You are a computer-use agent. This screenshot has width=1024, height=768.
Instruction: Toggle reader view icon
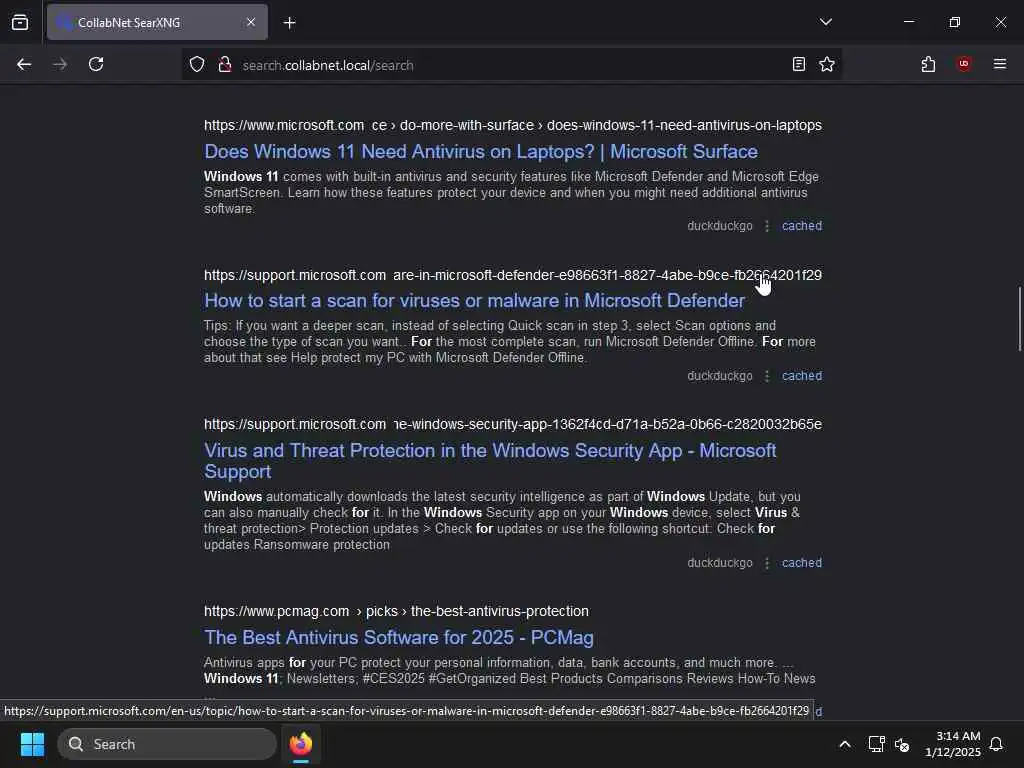799,64
